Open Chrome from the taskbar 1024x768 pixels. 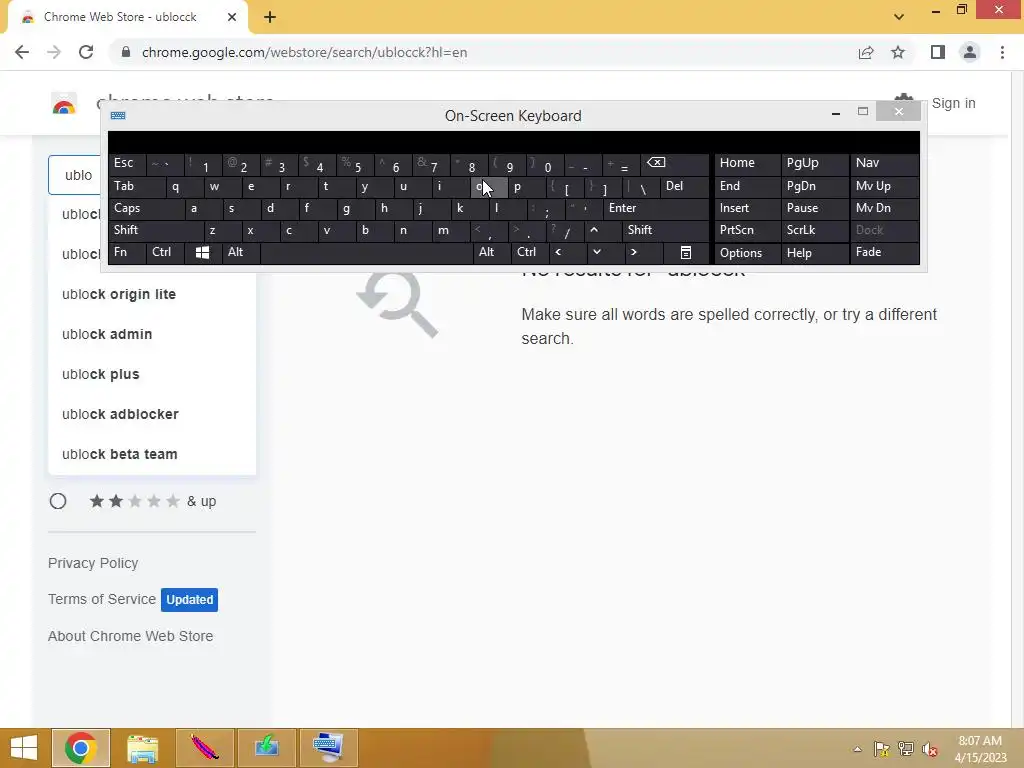pyautogui.click(x=81, y=748)
